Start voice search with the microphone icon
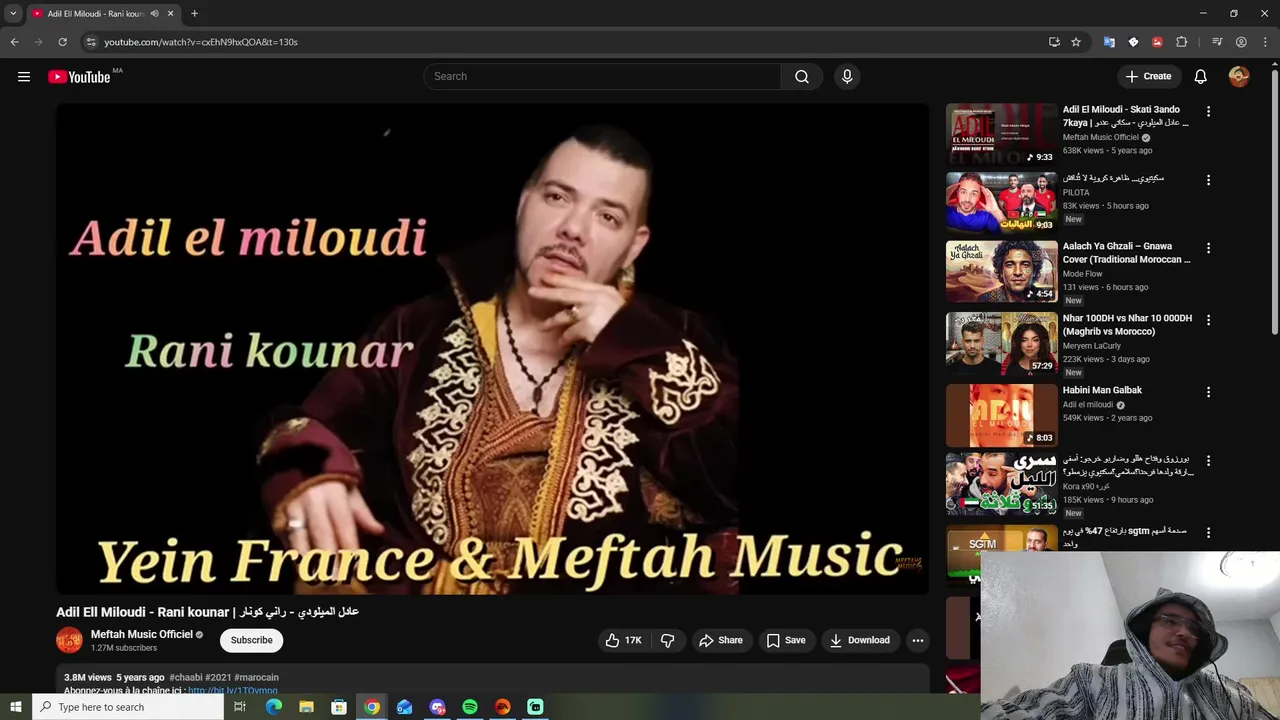The width and height of the screenshot is (1280, 720). (847, 77)
